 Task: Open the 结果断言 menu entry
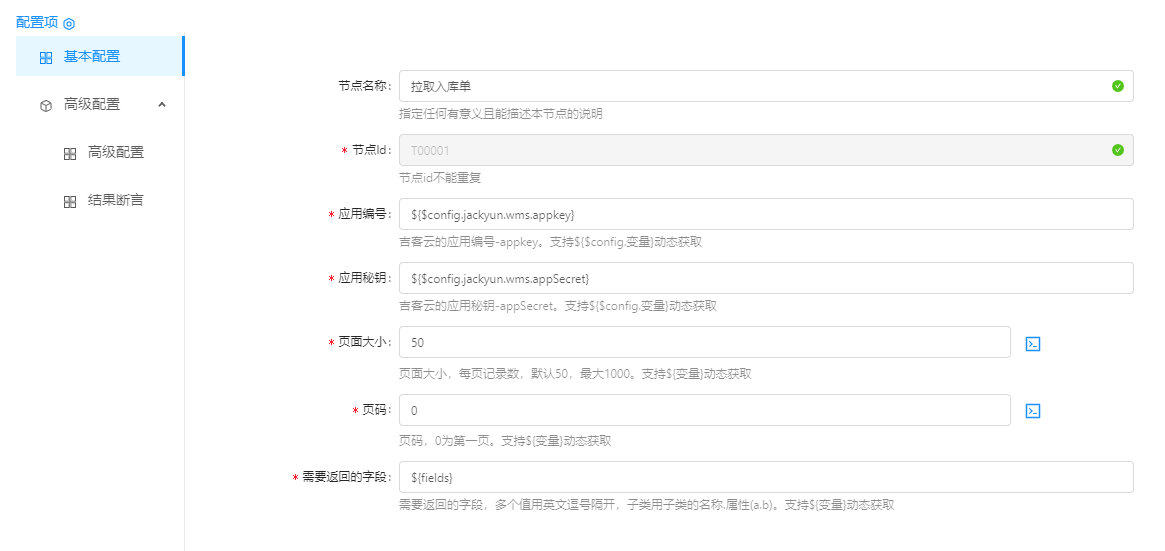115,200
